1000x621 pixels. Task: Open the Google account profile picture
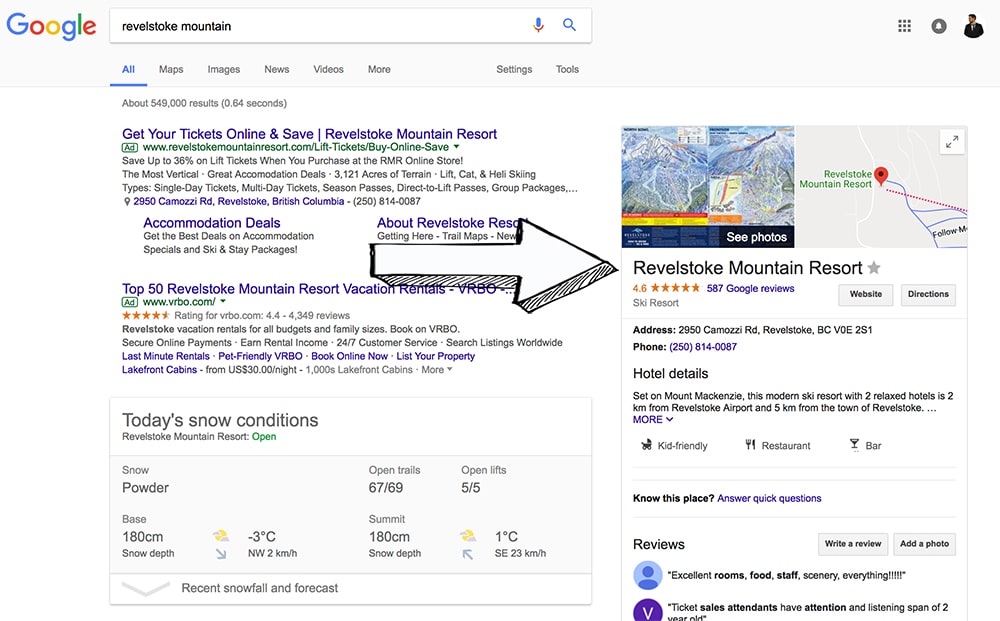[x=973, y=26]
